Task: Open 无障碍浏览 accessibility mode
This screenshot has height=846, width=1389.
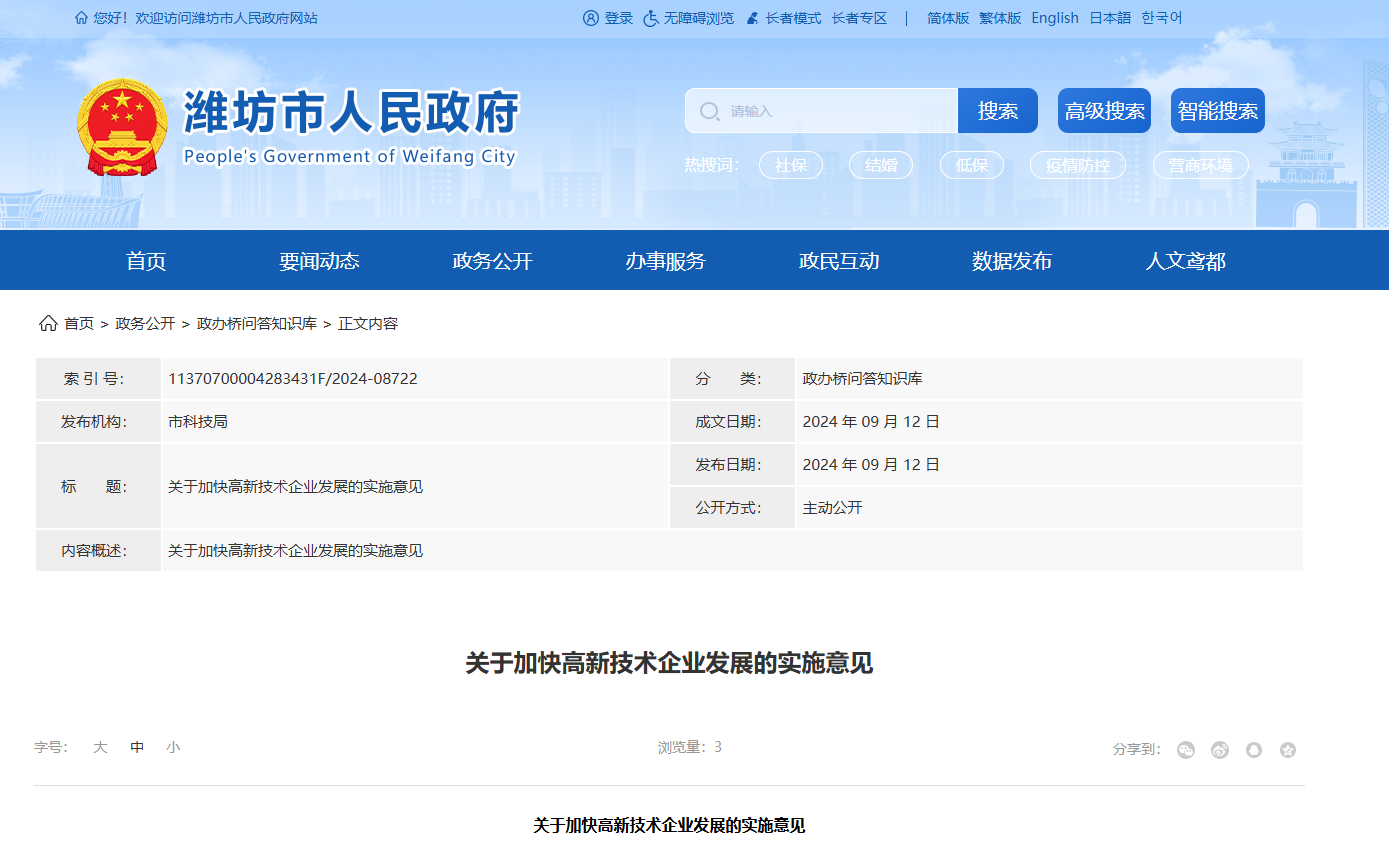Action: pyautogui.click(x=688, y=17)
